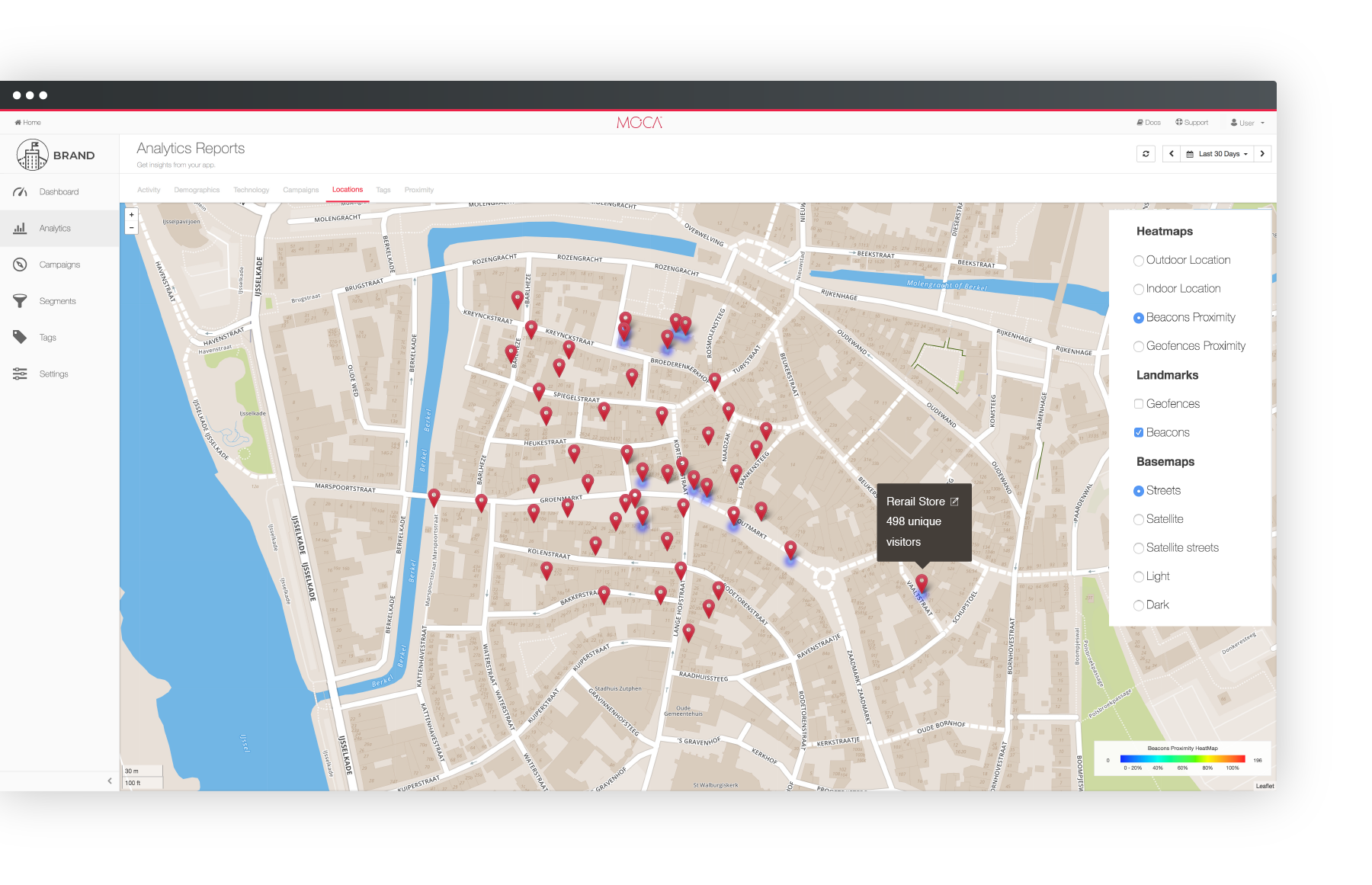
Task: Select Indoor Location heatmap
Action: [x=1139, y=289]
